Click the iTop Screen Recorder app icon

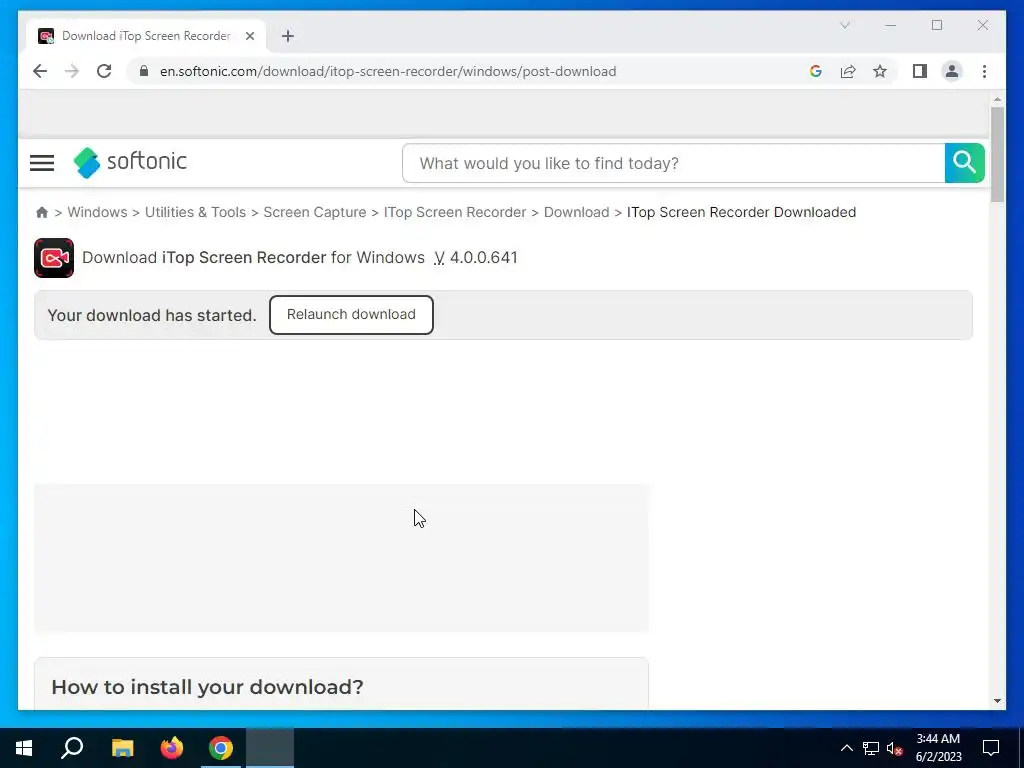click(54, 258)
